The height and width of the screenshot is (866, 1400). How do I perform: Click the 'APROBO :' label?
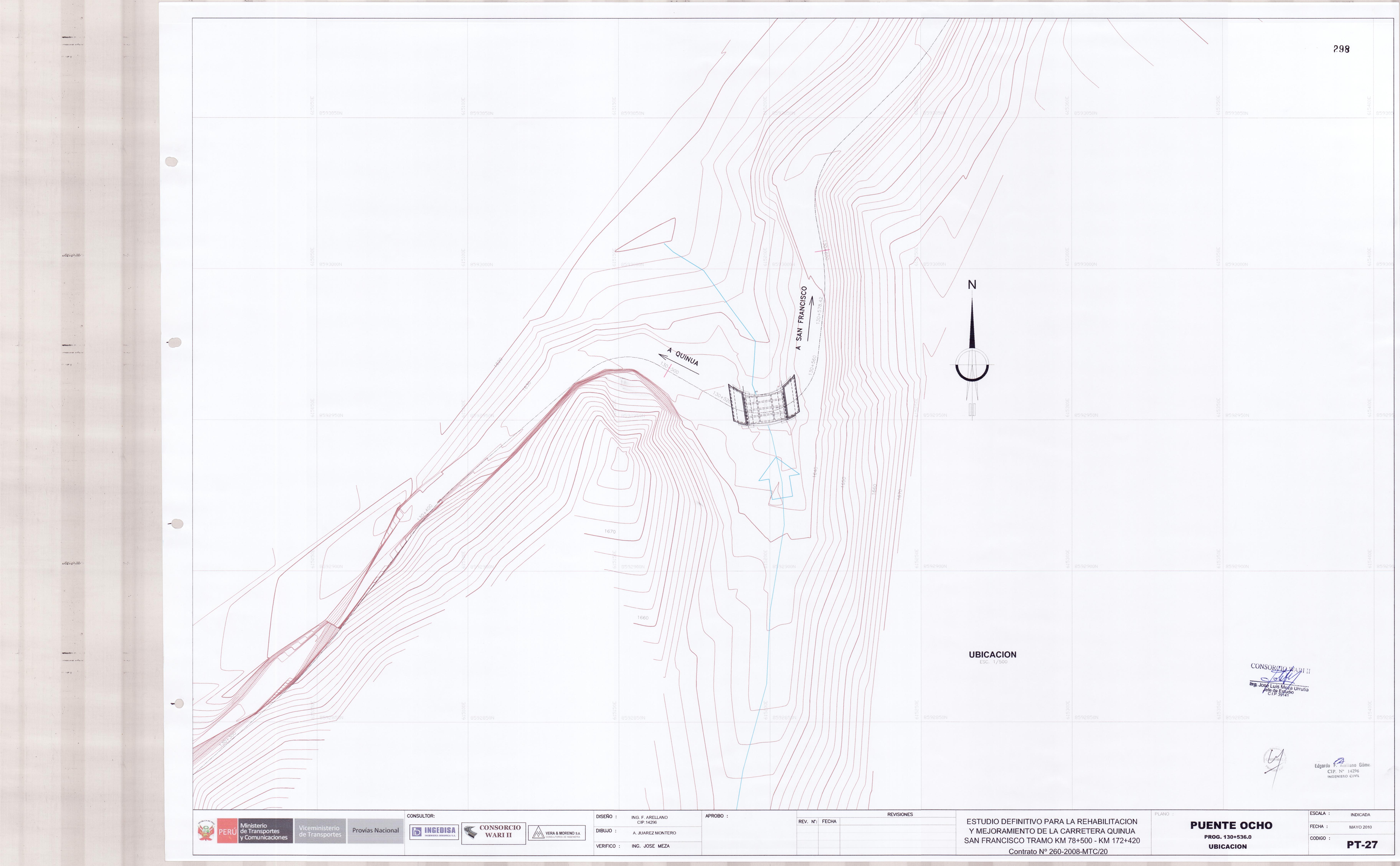point(717,816)
